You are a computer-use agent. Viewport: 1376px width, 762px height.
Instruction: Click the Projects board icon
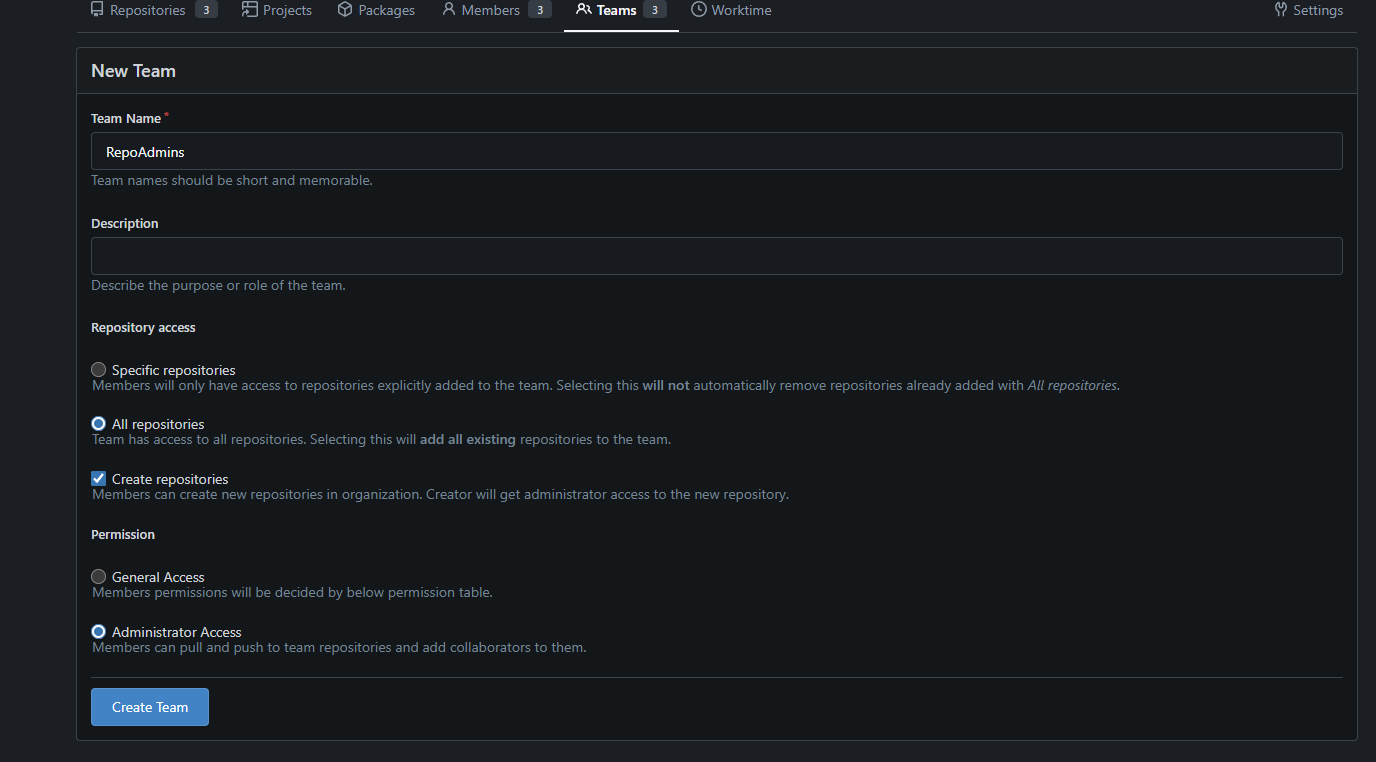[250, 10]
